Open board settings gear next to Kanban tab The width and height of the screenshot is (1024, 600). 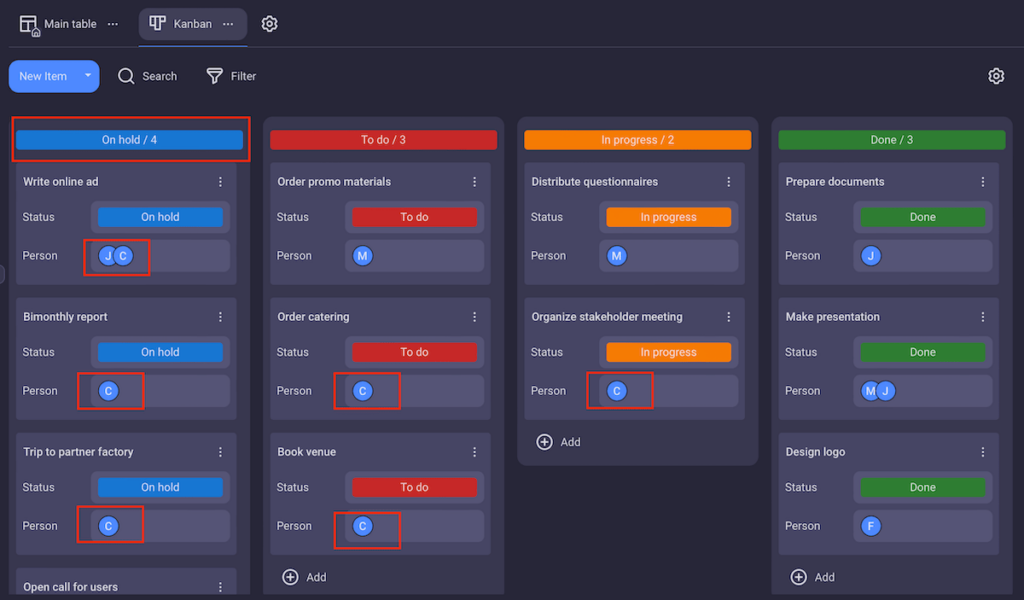click(268, 23)
